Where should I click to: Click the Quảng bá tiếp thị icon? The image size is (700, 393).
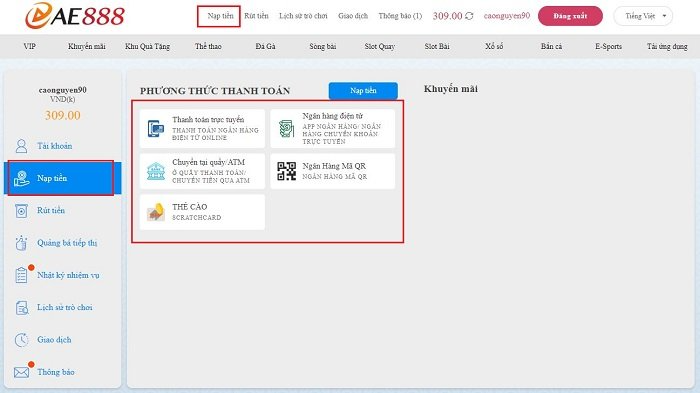[21, 242]
